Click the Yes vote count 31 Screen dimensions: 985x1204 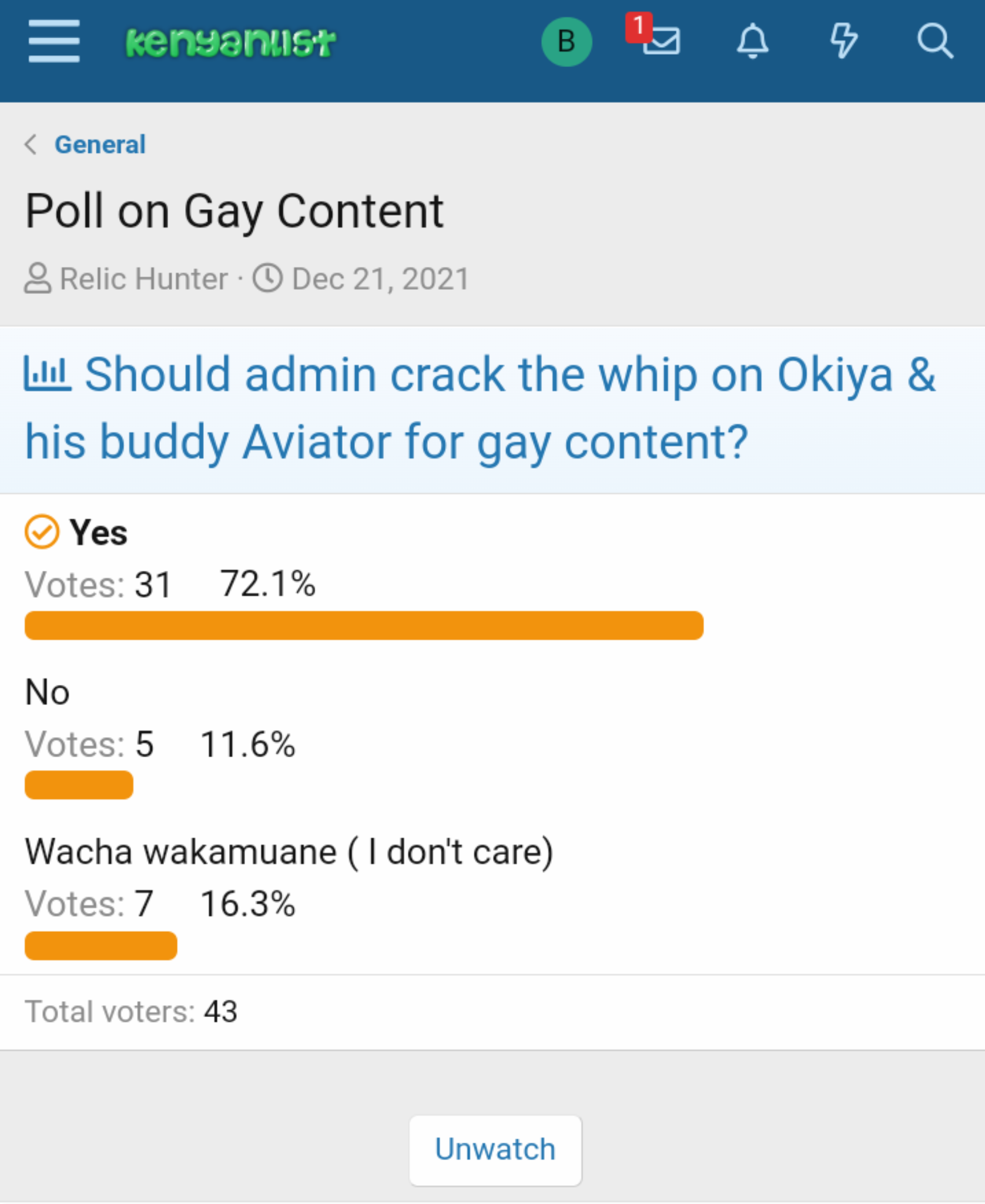pos(153,584)
